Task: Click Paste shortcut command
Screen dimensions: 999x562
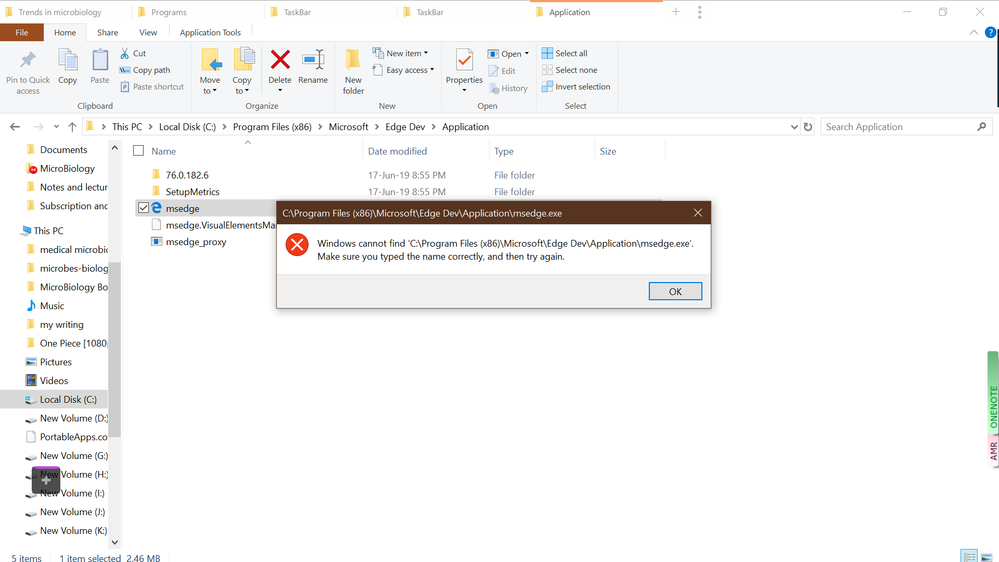Action: coord(152,87)
